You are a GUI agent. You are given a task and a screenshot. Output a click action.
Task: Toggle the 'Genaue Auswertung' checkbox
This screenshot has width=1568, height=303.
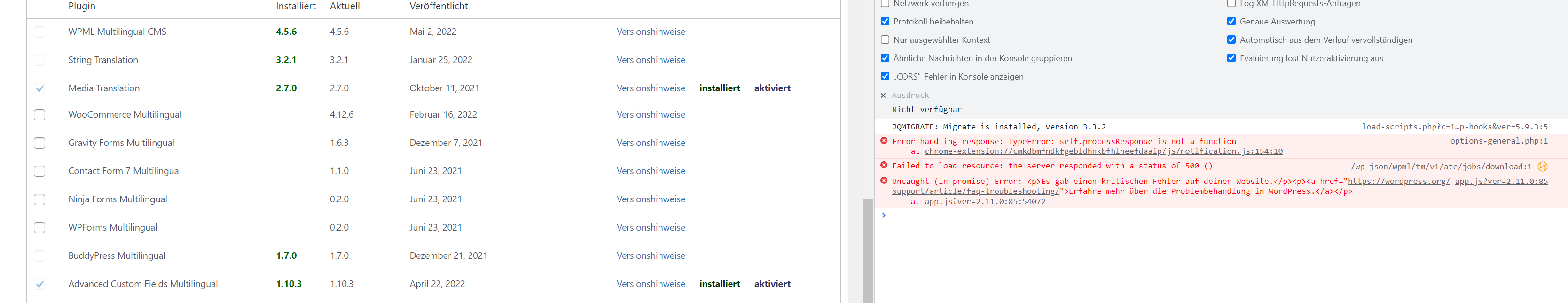pos(1231,21)
